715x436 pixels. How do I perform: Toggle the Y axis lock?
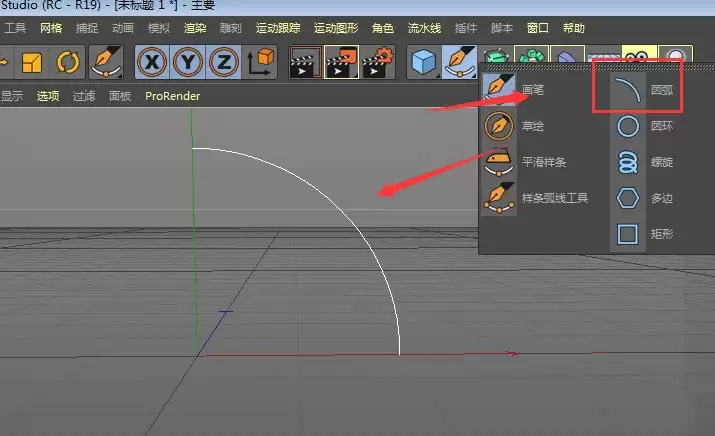(187, 62)
